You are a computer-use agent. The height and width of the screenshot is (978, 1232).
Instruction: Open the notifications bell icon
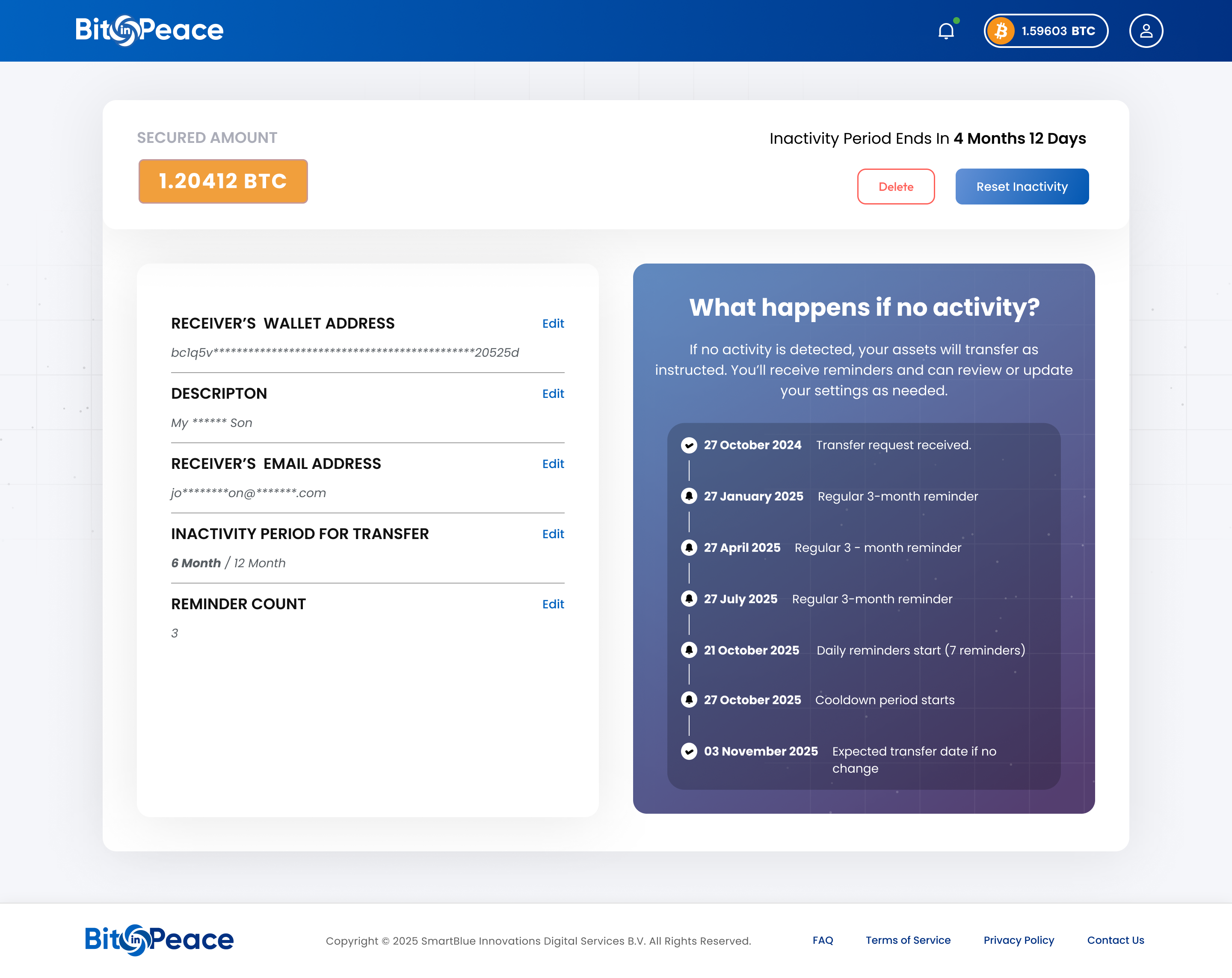click(946, 31)
